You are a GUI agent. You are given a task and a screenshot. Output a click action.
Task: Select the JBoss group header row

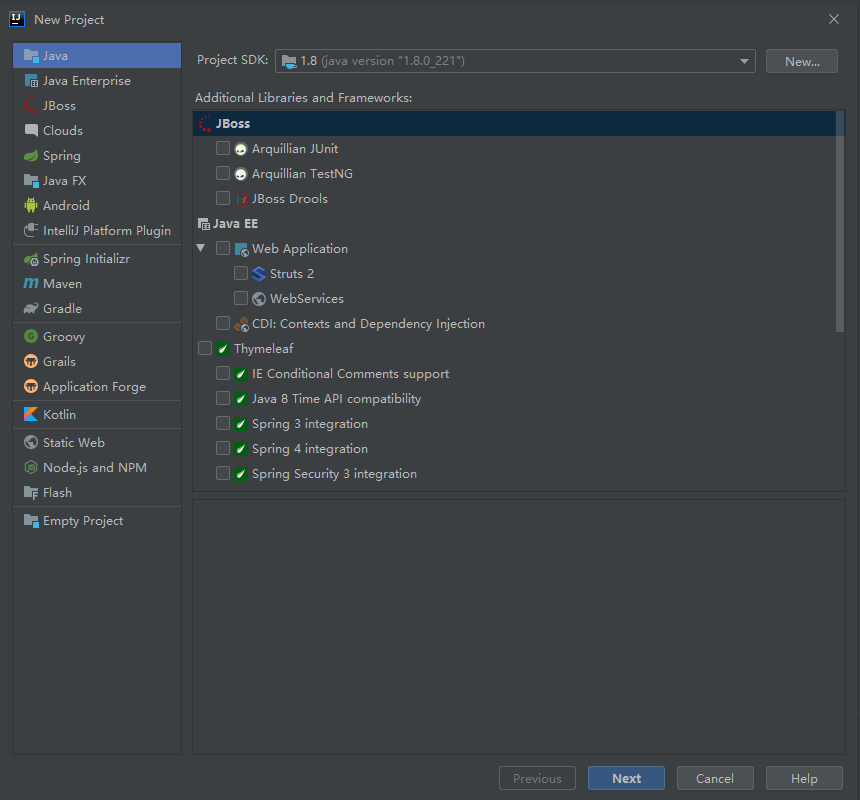(x=514, y=123)
